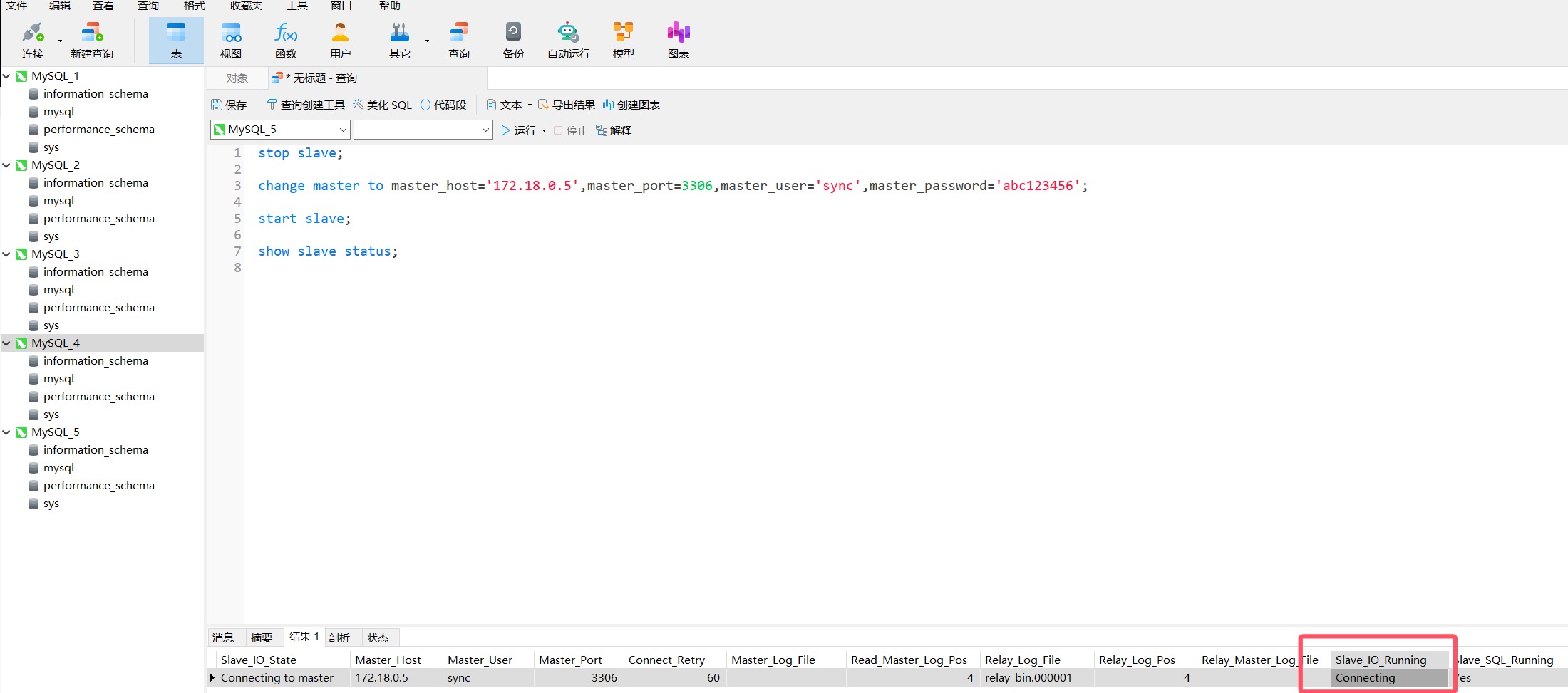Select the 172.18.0.5 result cell
Screen dimensions: 1568x693
point(396,677)
